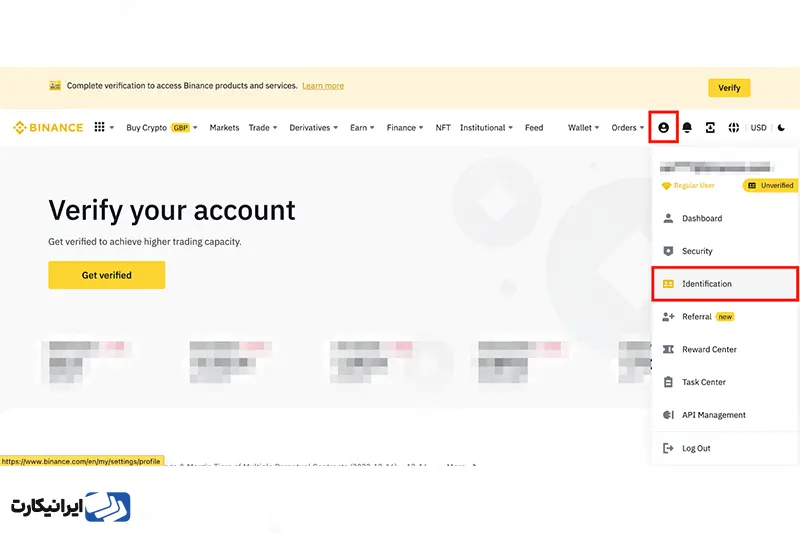
Task: Click the download app QR icon
Action: coord(710,128)
